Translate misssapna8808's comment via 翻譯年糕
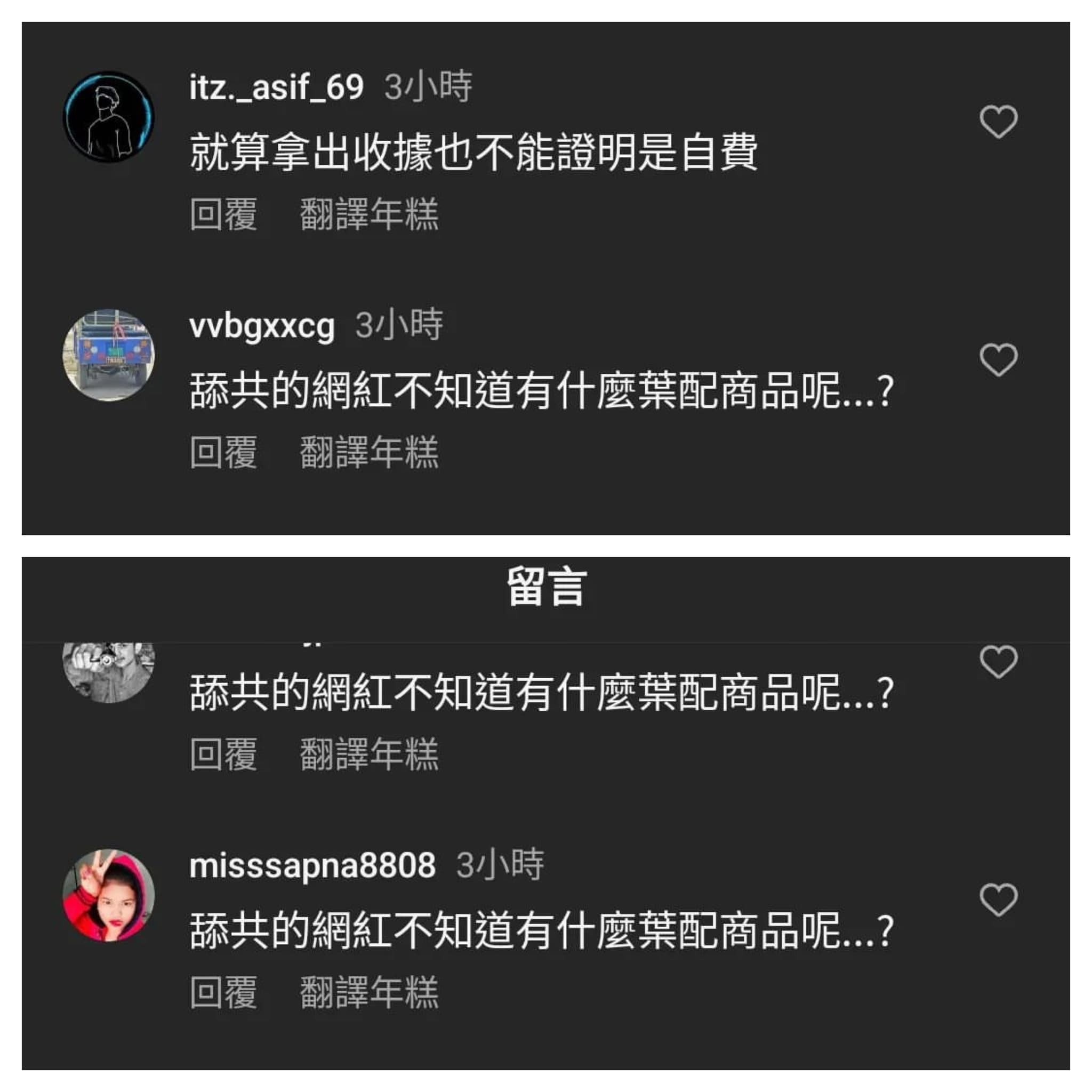Image resolution: width=1092 pixels, height=1092 pixels. (369, 992)
